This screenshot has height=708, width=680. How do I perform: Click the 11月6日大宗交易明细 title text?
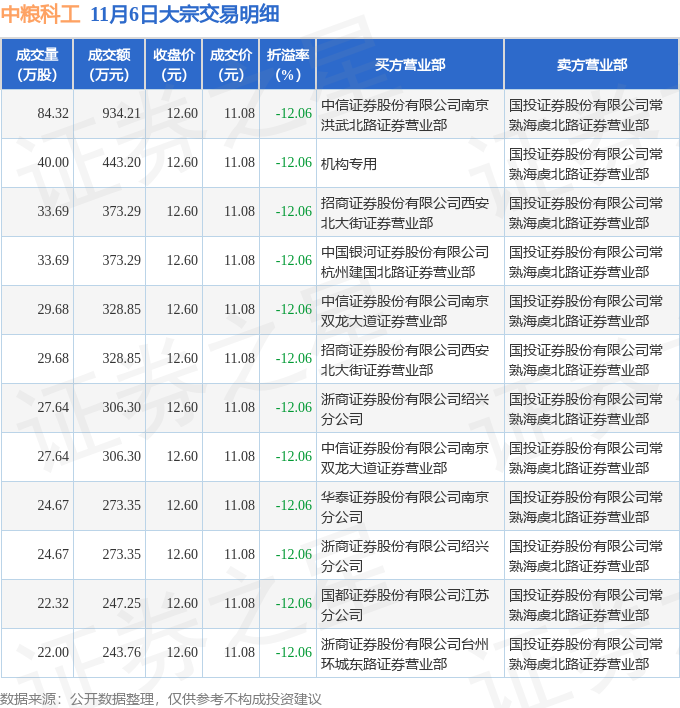click(x=185, y=14)
